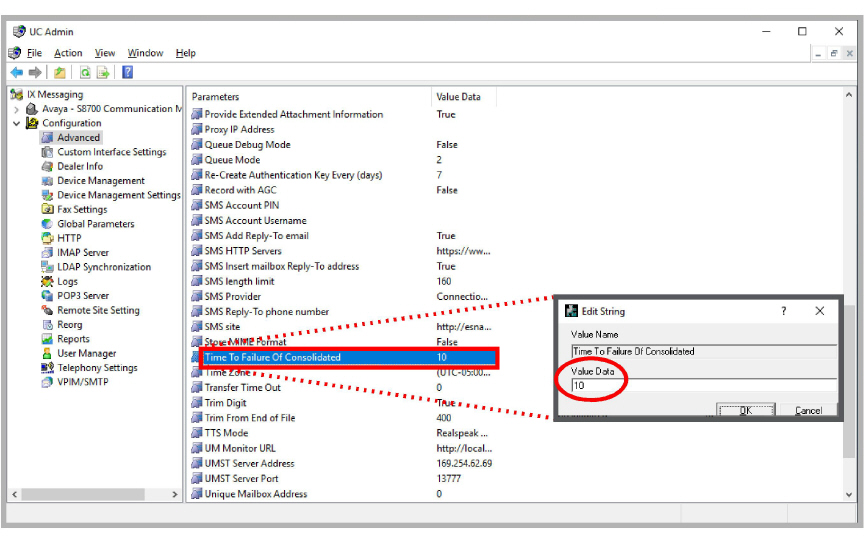Click the Device Management icon
This screenshot has width=864, height=536.
click(x=47, y=181)
